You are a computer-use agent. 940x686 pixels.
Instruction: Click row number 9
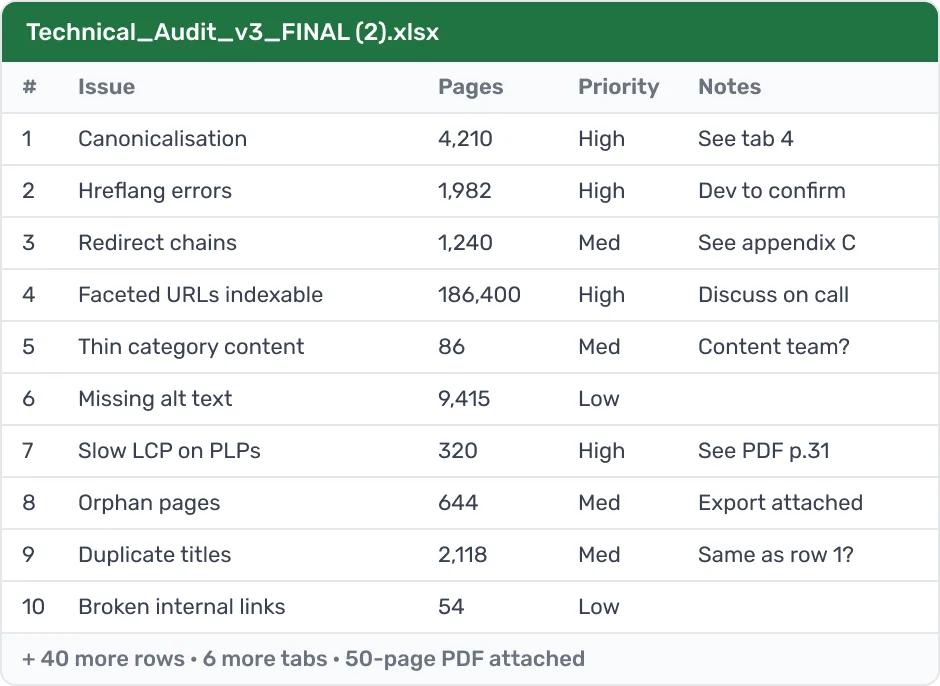coord(28,555)
